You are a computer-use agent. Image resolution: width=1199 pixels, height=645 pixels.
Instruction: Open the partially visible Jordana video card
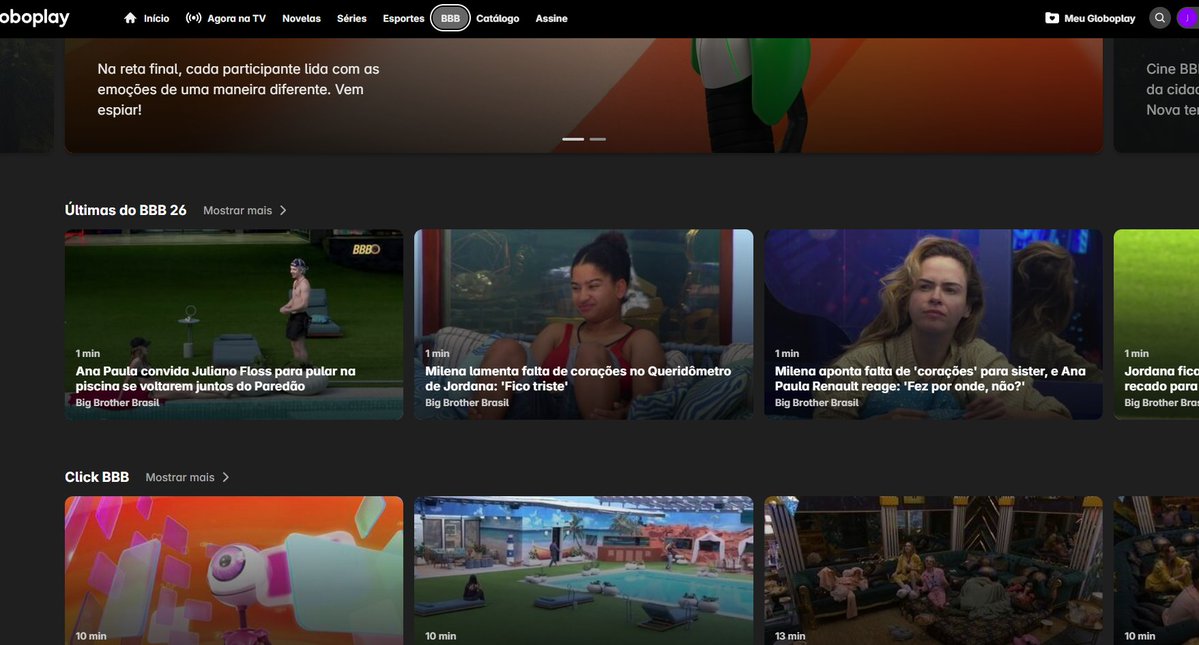(1156, 324)
